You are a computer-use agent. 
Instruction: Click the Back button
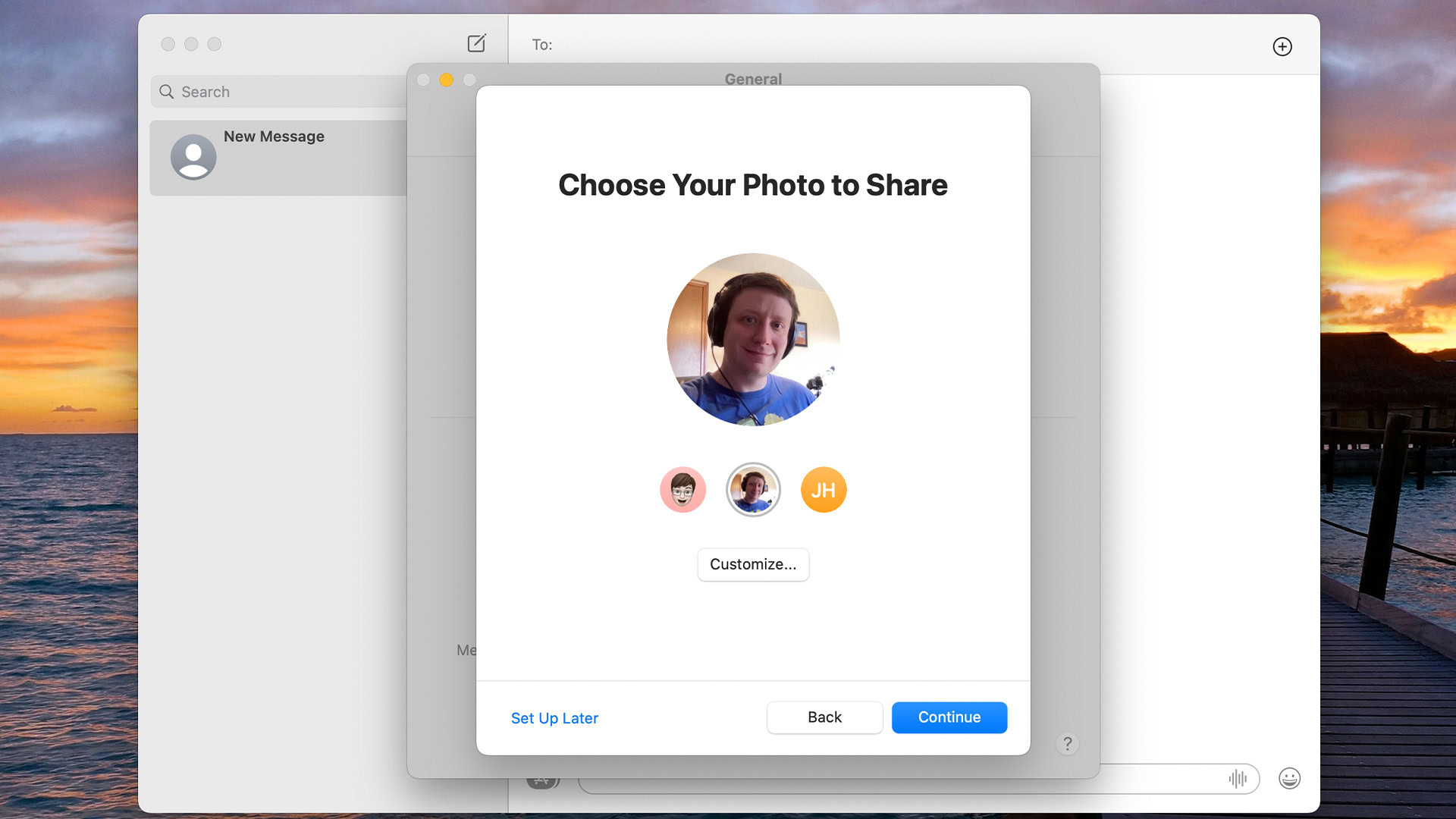coord(824,717)
